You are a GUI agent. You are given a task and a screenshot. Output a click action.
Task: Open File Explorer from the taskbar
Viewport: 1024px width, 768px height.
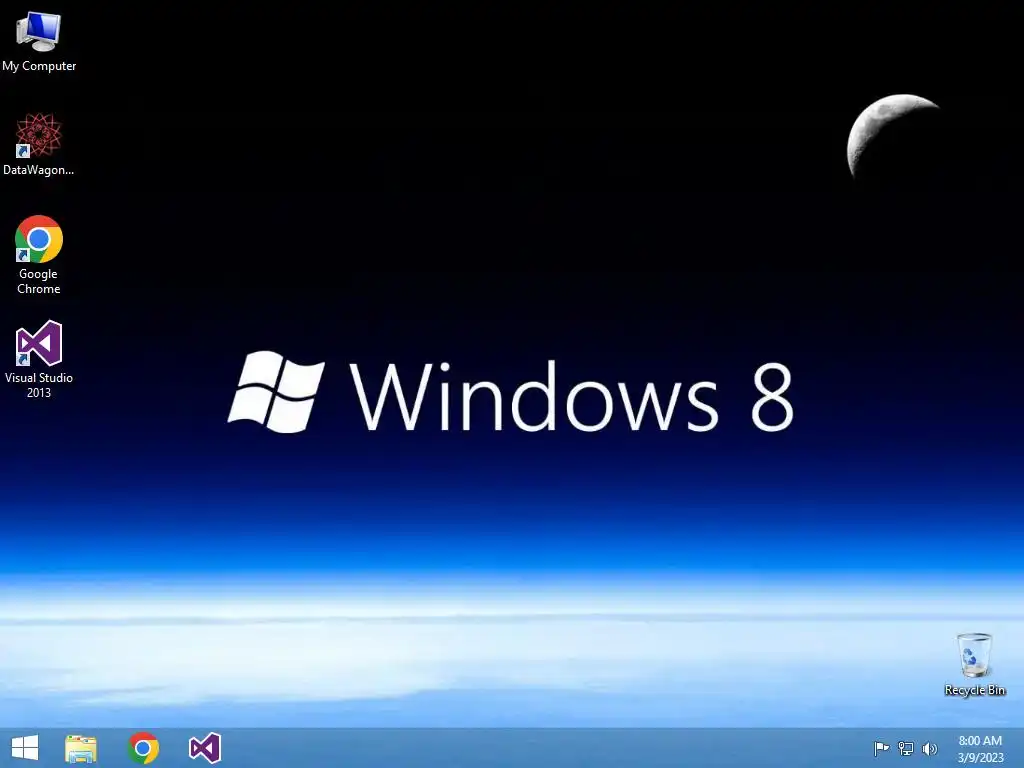coord(81,748)
